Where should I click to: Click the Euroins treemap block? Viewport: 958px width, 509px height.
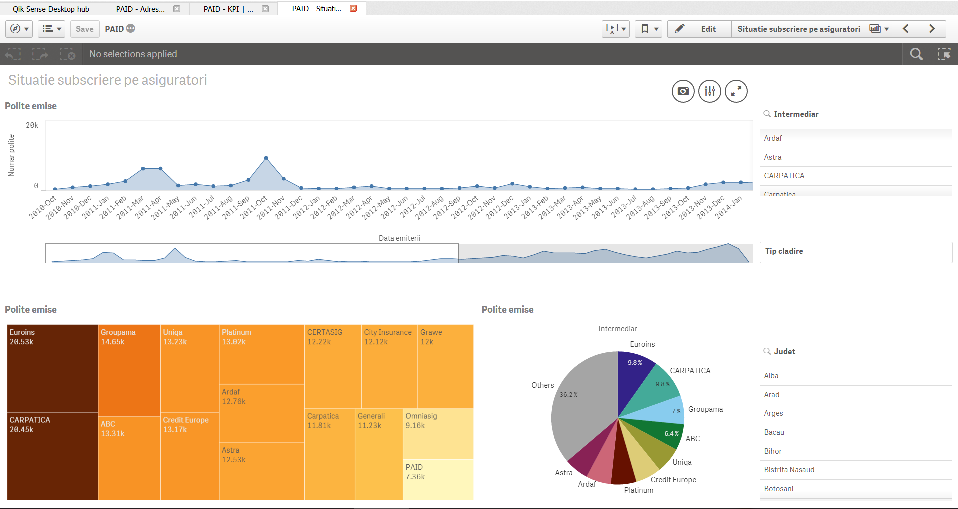pyautogui.click(x=53, y=368)
